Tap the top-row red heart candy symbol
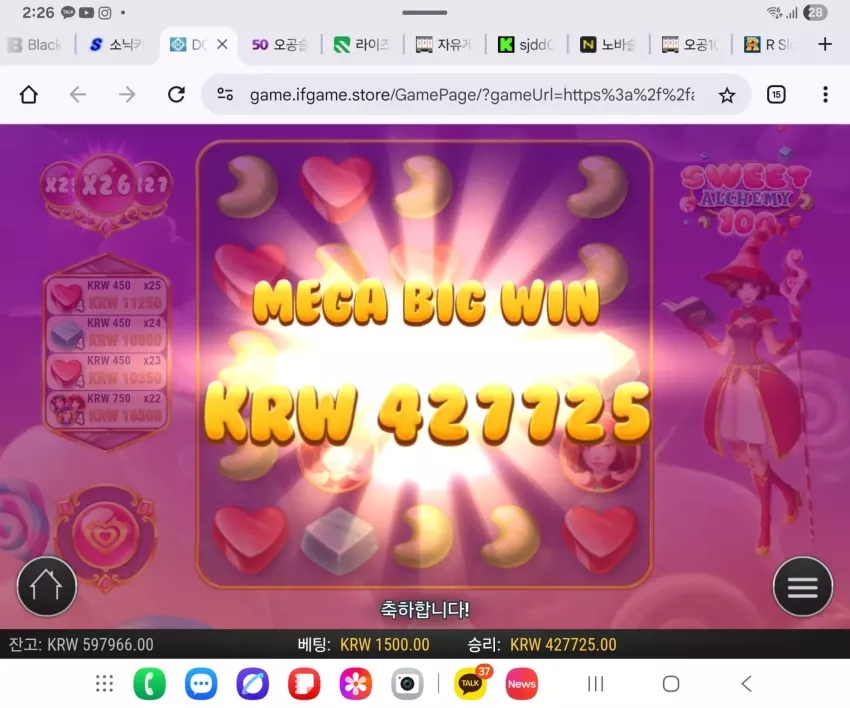This screenshot has width=850, height=708. click(x=338, y=188)
